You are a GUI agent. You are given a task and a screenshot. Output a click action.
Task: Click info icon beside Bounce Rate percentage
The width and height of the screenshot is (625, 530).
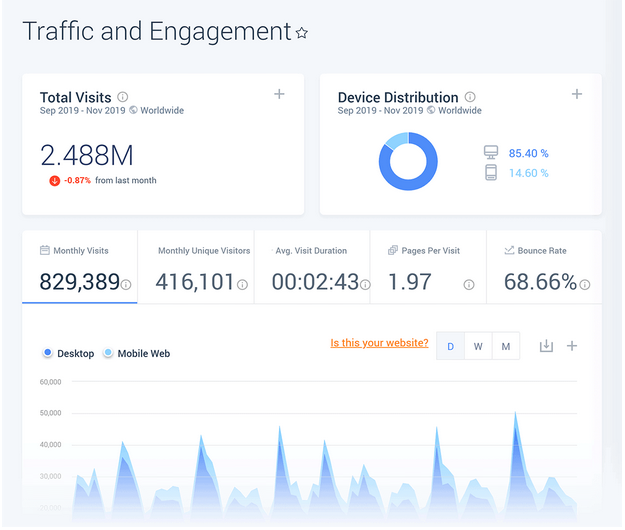[x=585, y=285]
